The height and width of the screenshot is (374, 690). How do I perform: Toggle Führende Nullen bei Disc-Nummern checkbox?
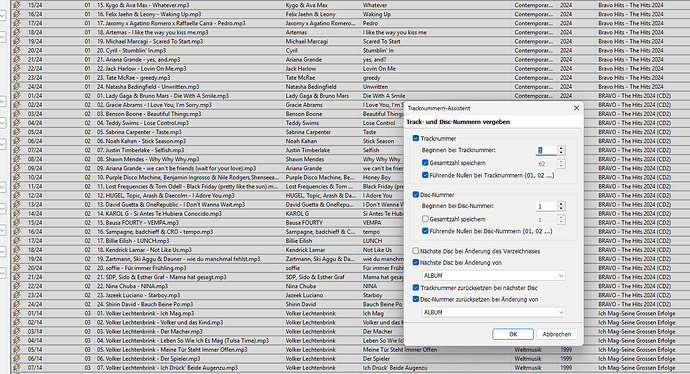coord(425,231)
